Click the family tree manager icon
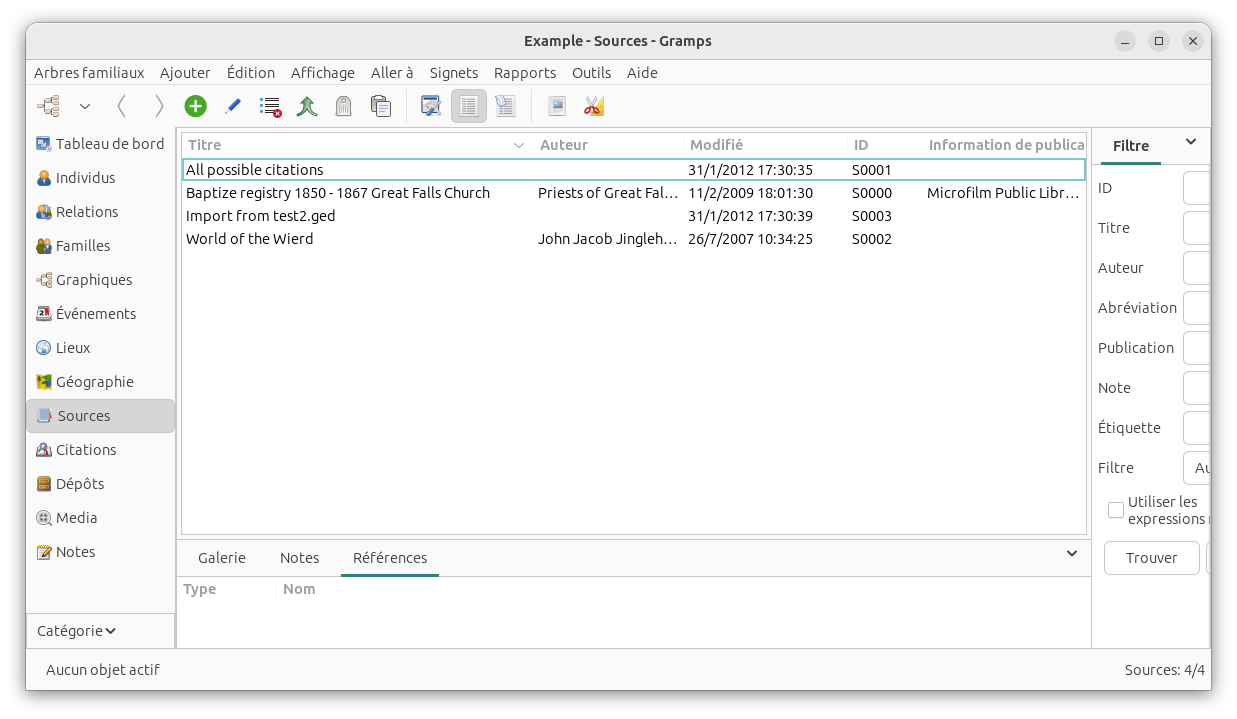1237x719 pixels. click(x=48, y=106)
